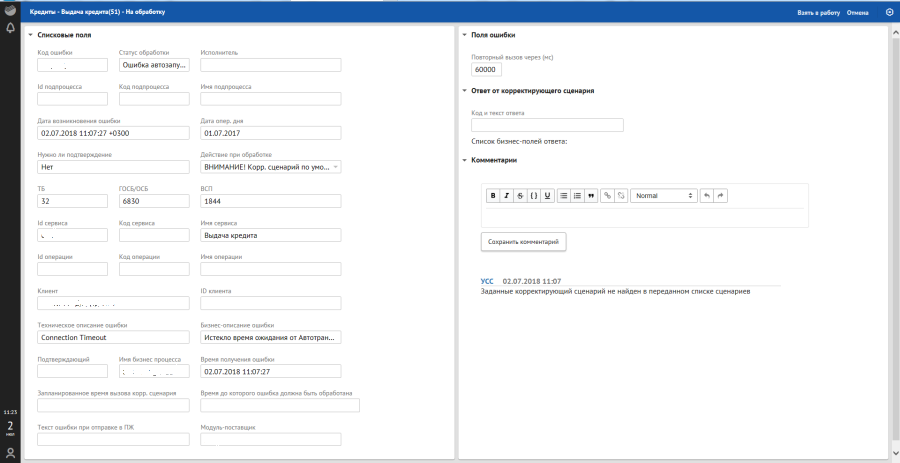
Task: Click the Повторный вызов через field
Action: point(486,69)
